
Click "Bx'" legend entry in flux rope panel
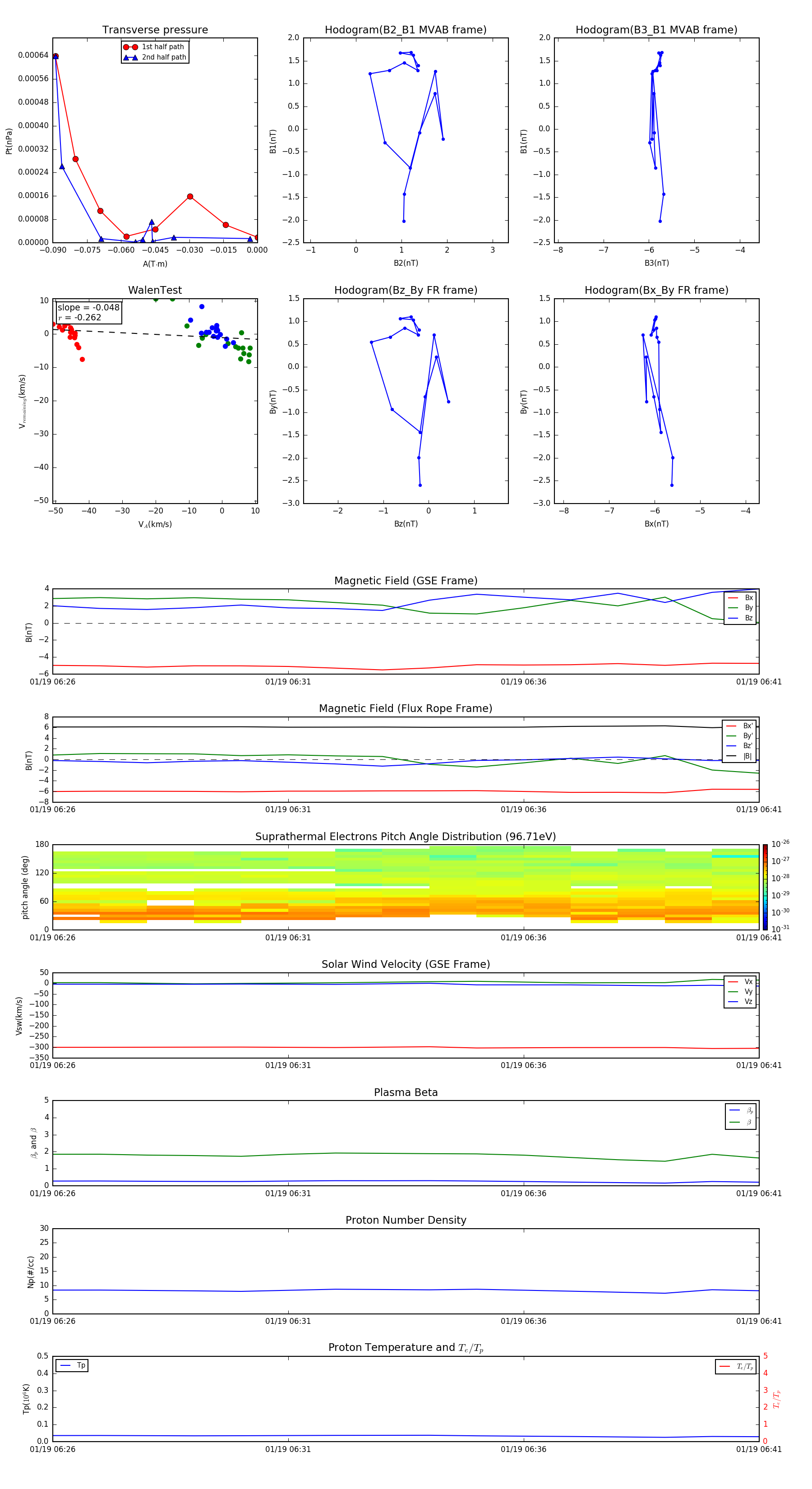tap(739, 726)
